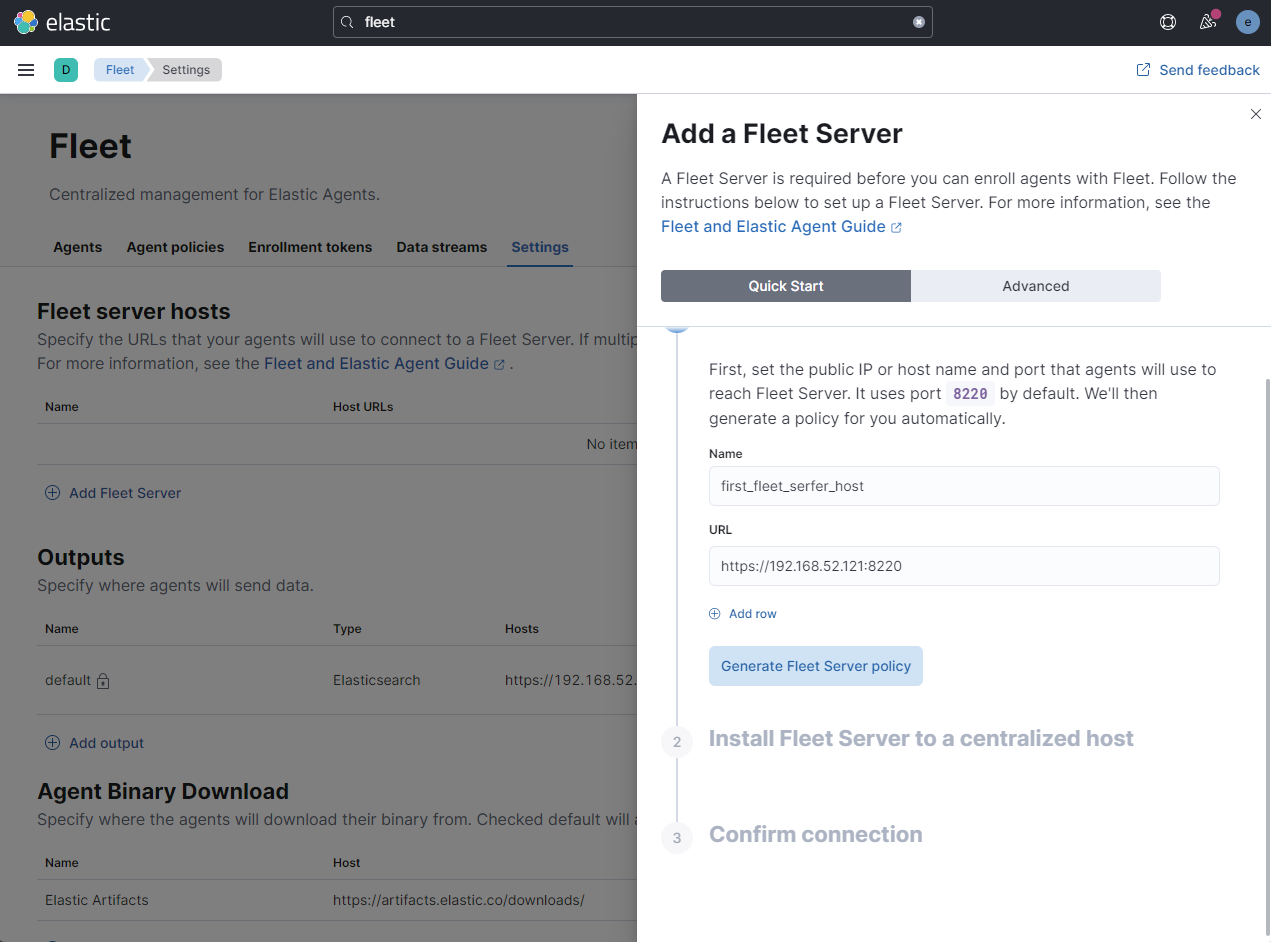Click the 'Hosts' column header in Outputs
Screen dimensions: 1271x942
point(522,629)
